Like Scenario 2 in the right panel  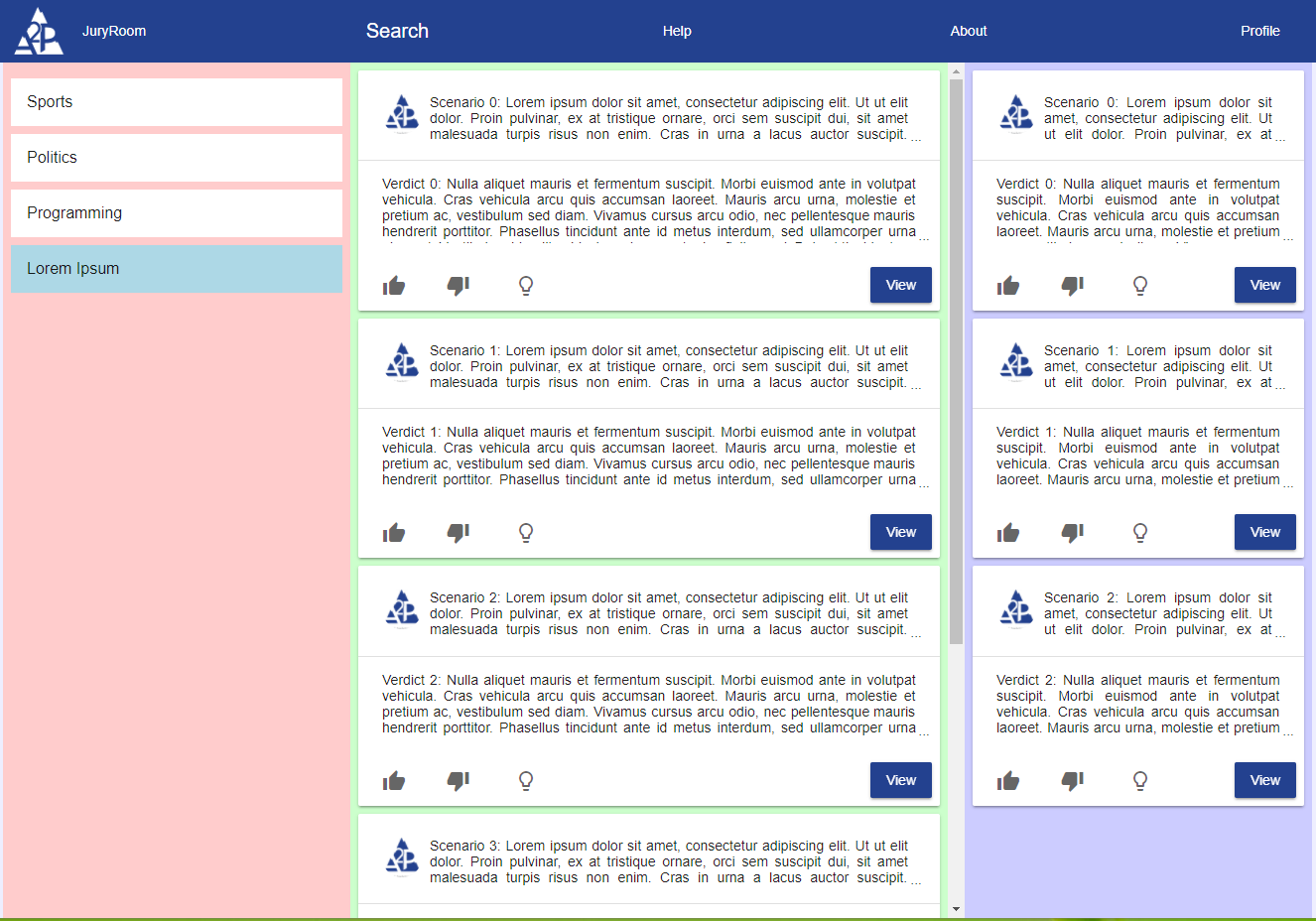click(1008, 781)
